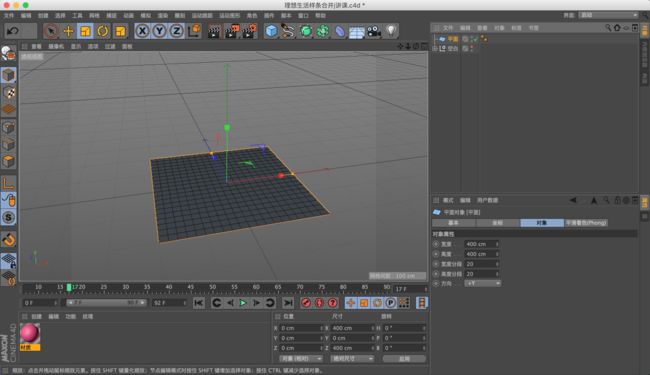Open the 对象(相对) coordinate mode dropdown
The width and height of the screenshot is (650, 375).
[301, 358]
